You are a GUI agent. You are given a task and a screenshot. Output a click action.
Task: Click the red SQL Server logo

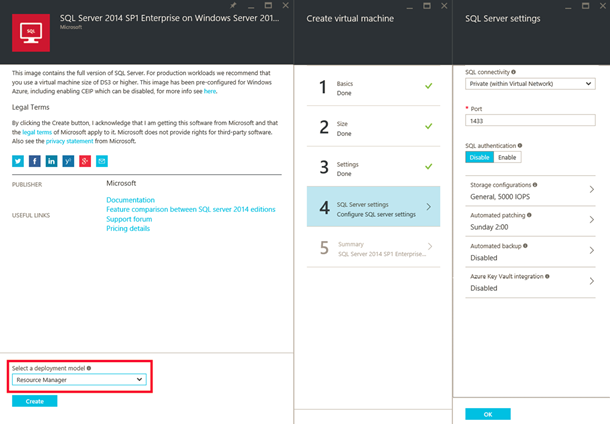32,31
